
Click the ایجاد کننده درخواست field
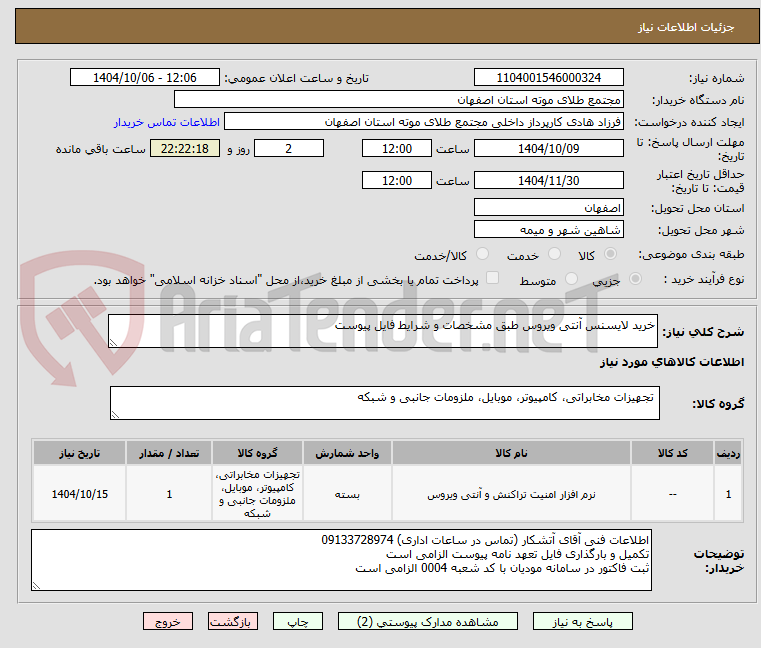[424, 122]
